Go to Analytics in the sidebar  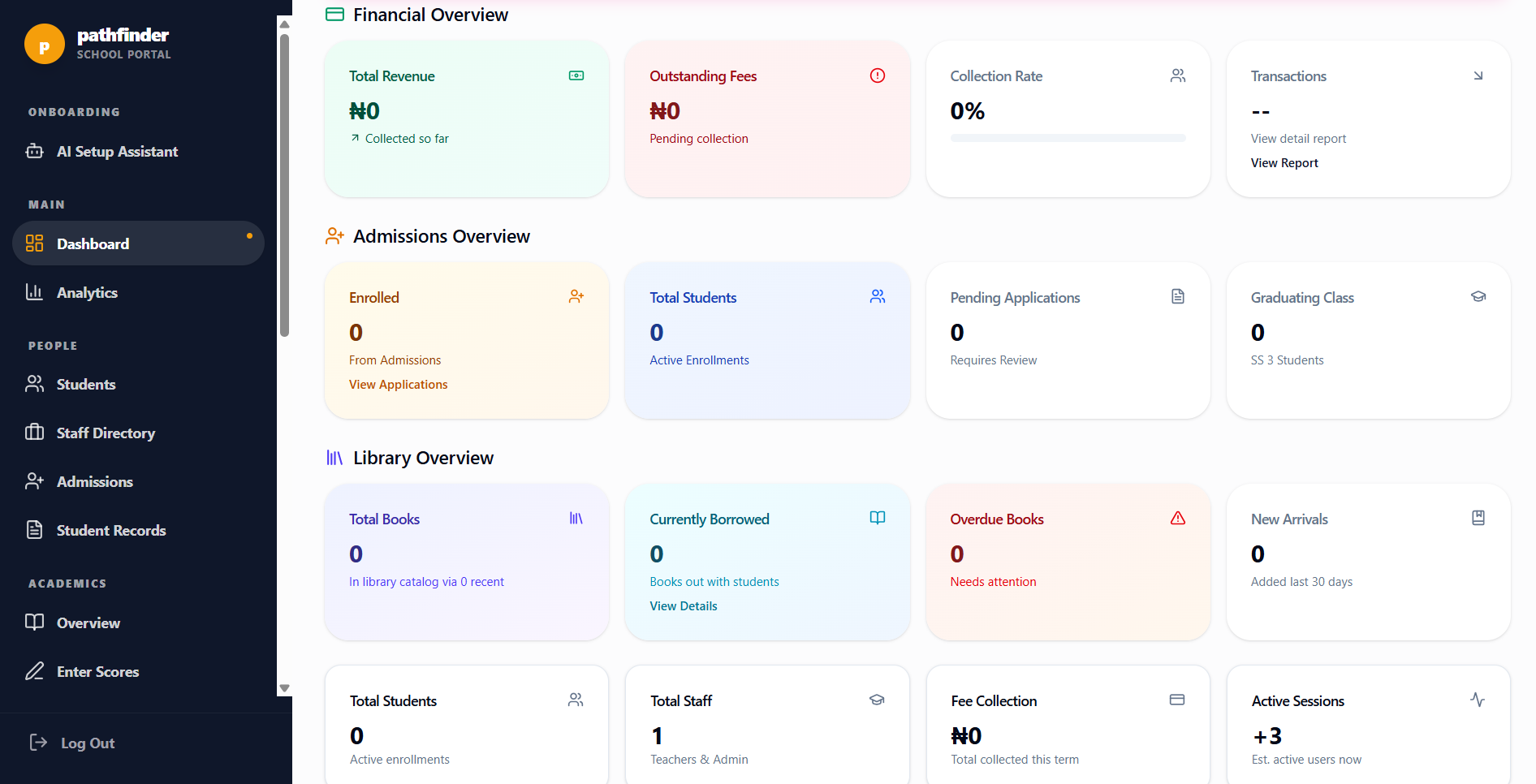click(87, 293)
